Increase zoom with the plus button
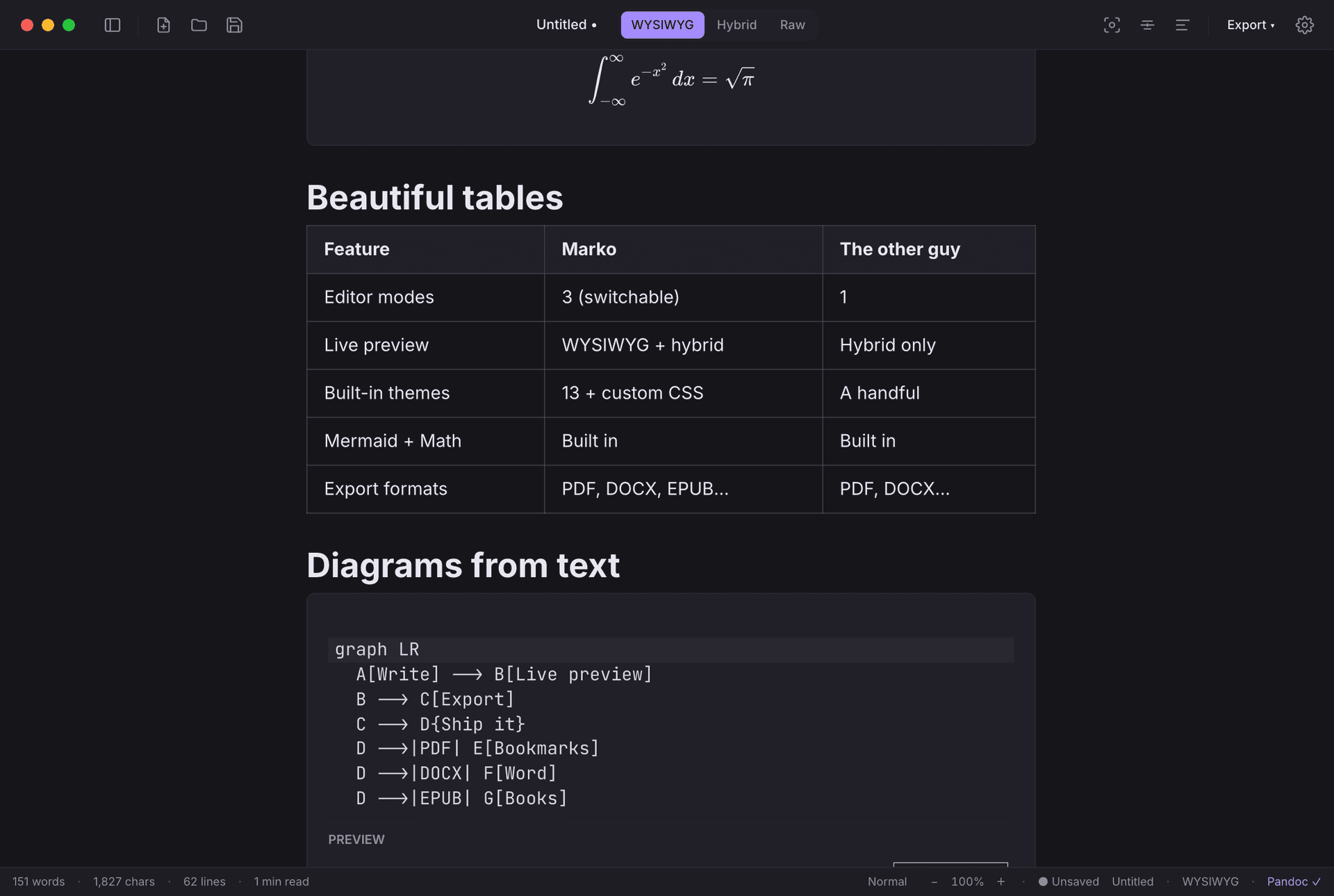The height and width of the screenshot is (896, 1334). [1001, 881]
